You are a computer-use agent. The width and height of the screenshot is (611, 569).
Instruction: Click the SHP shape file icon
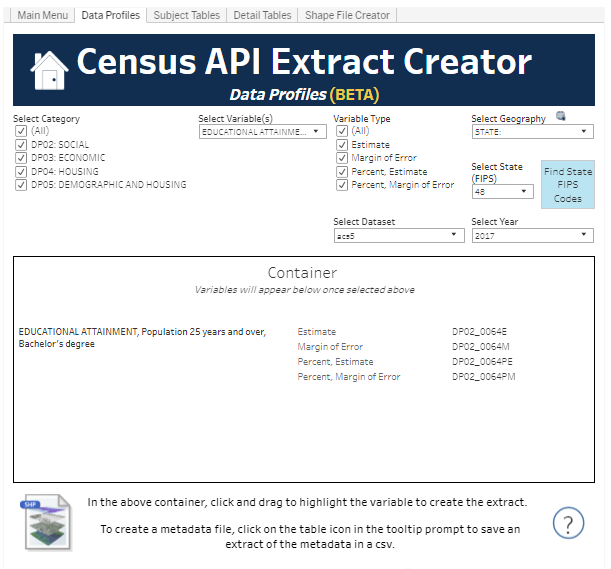pos(47,521)
